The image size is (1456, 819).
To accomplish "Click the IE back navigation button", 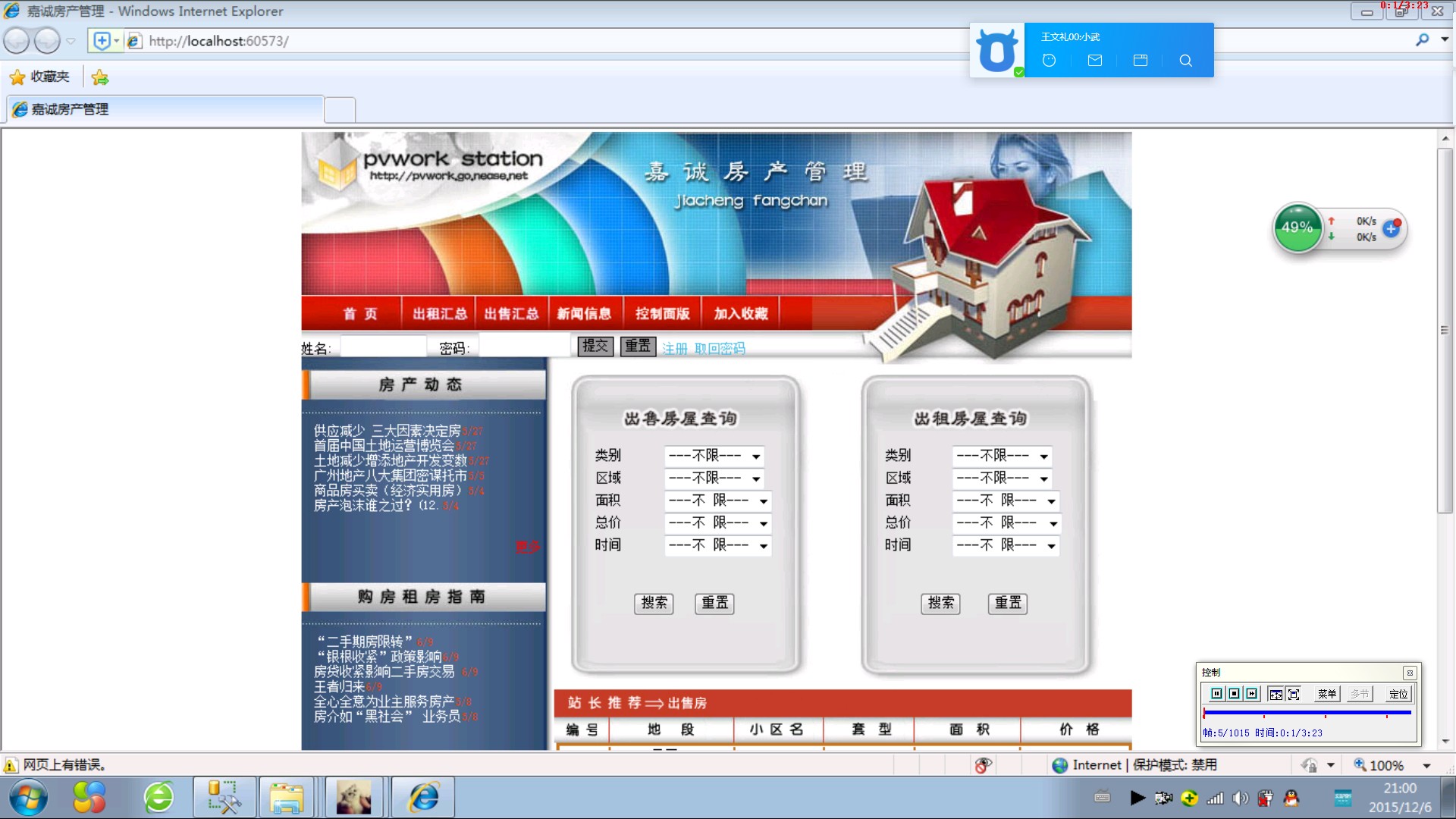I will tap(17, 41).
